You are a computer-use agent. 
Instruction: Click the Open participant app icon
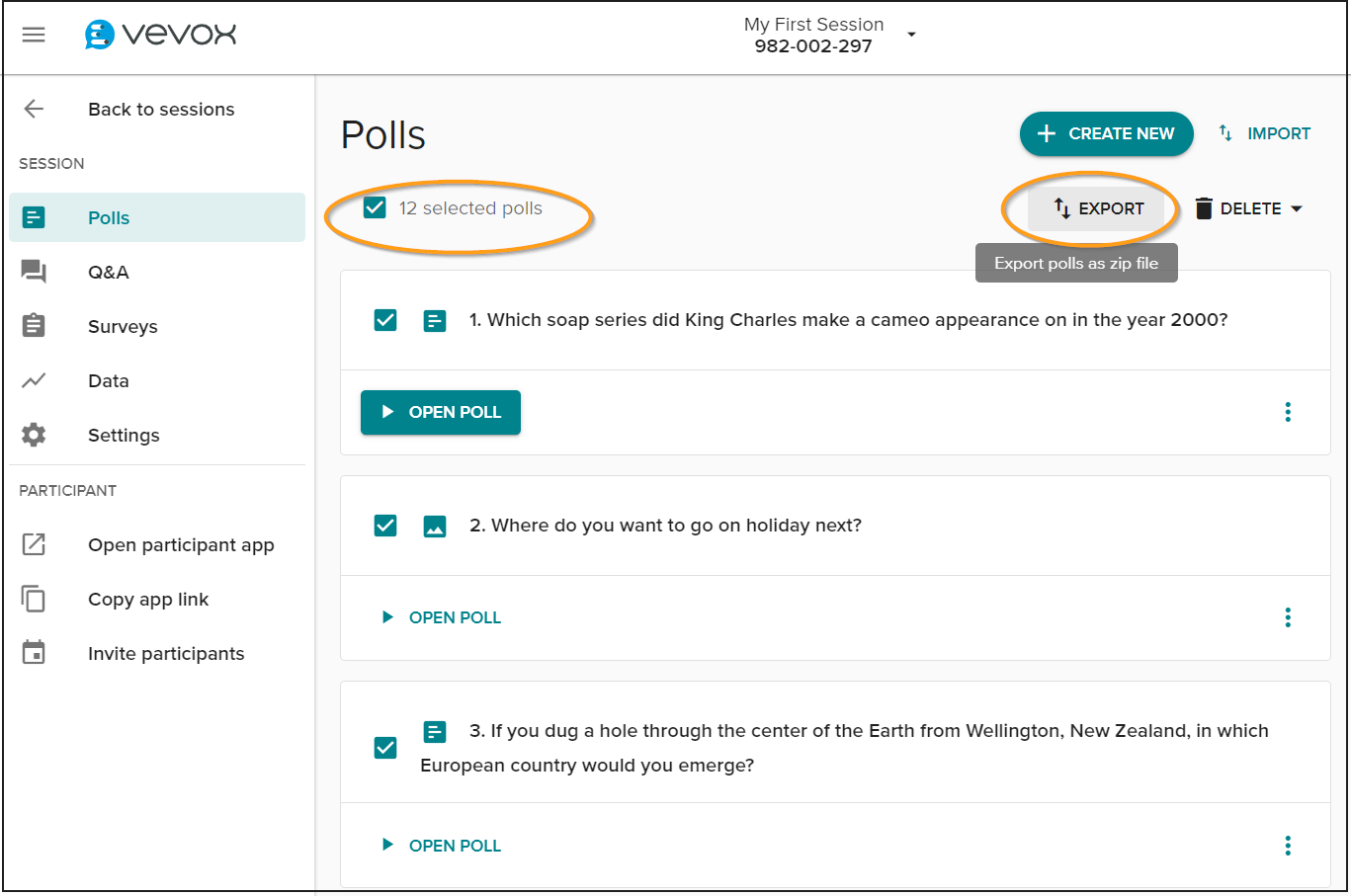[34, 544]
